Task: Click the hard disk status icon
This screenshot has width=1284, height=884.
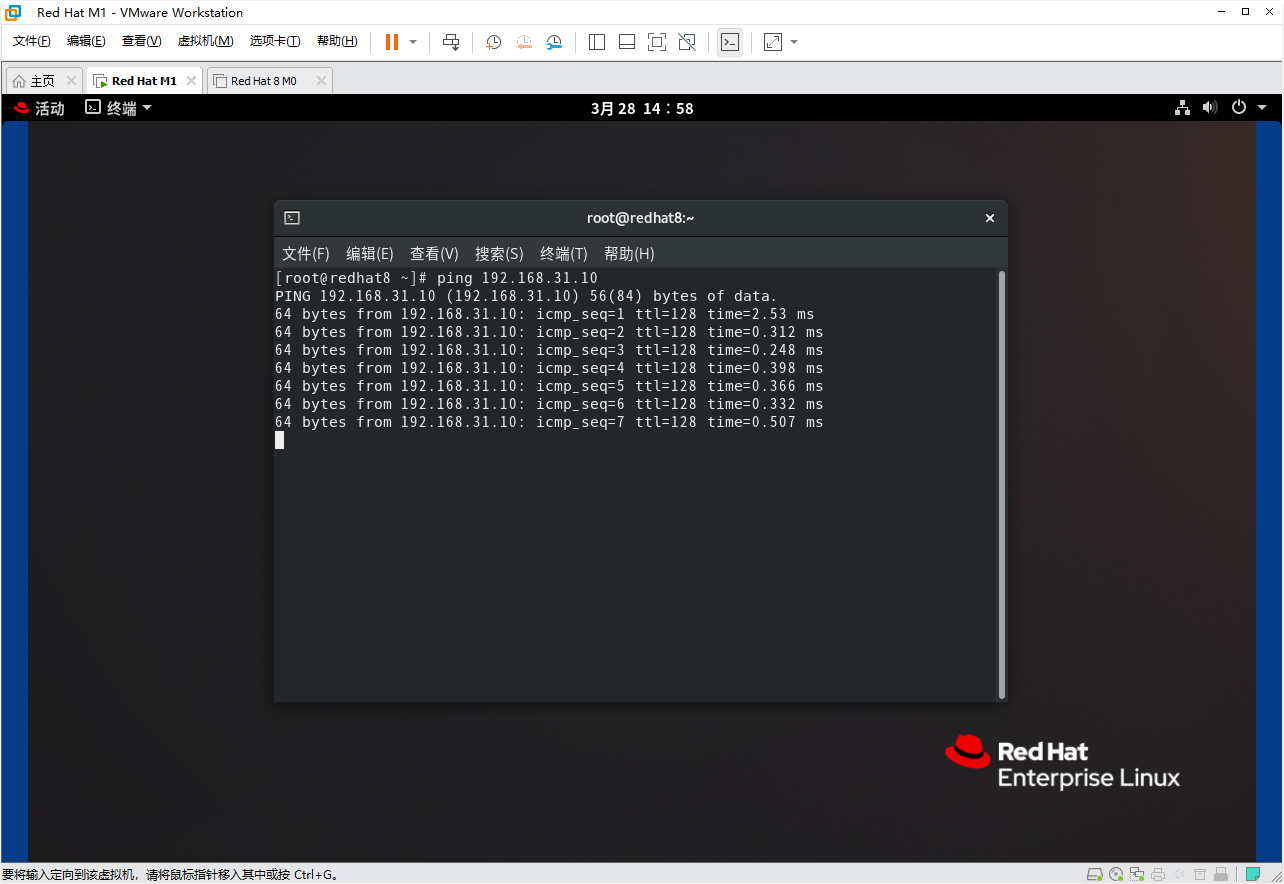Action: pos(1095,874)
